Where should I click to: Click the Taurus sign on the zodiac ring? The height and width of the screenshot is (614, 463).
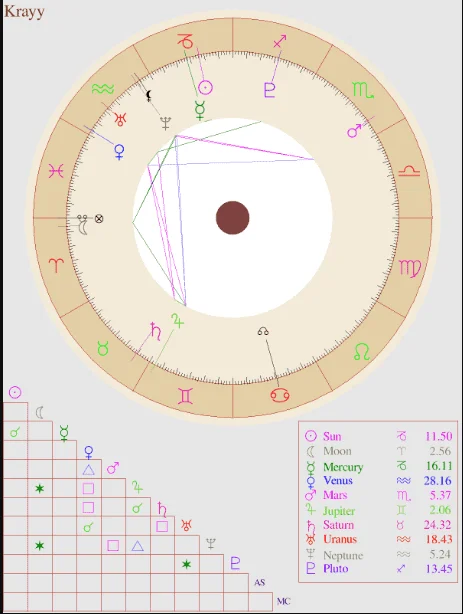click(103, 348)
